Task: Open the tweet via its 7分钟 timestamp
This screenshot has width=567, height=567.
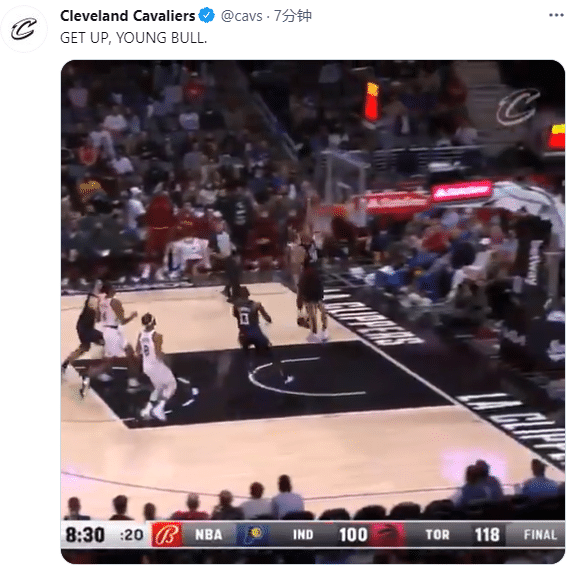Action: pos(293,16)
